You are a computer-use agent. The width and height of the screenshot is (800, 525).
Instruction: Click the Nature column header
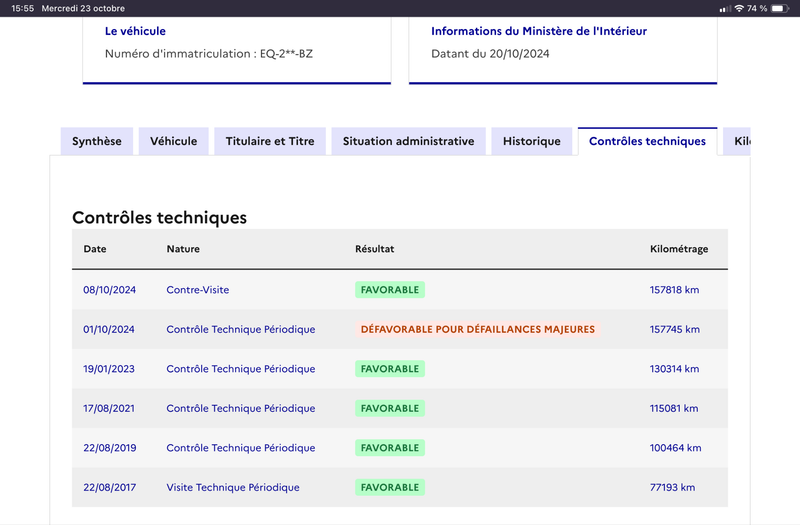click(183, 249)
